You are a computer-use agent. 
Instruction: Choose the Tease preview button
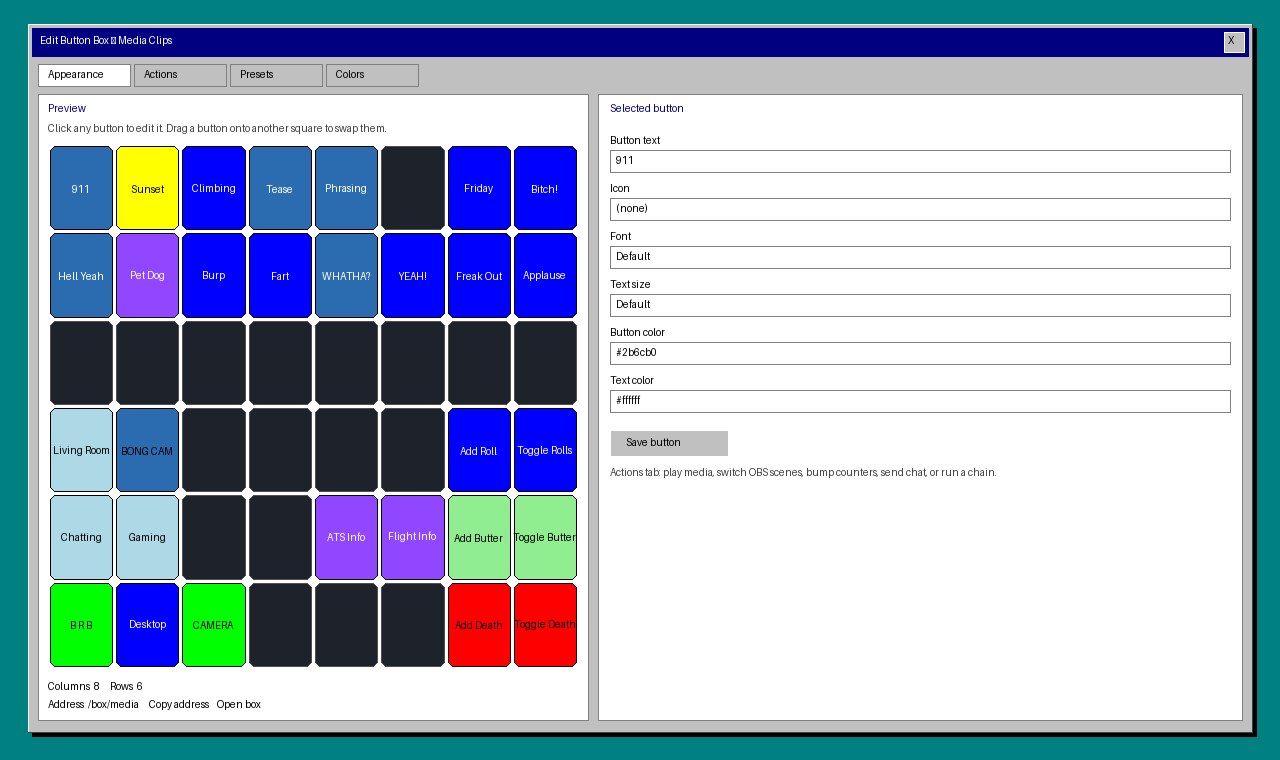(280, 188)
